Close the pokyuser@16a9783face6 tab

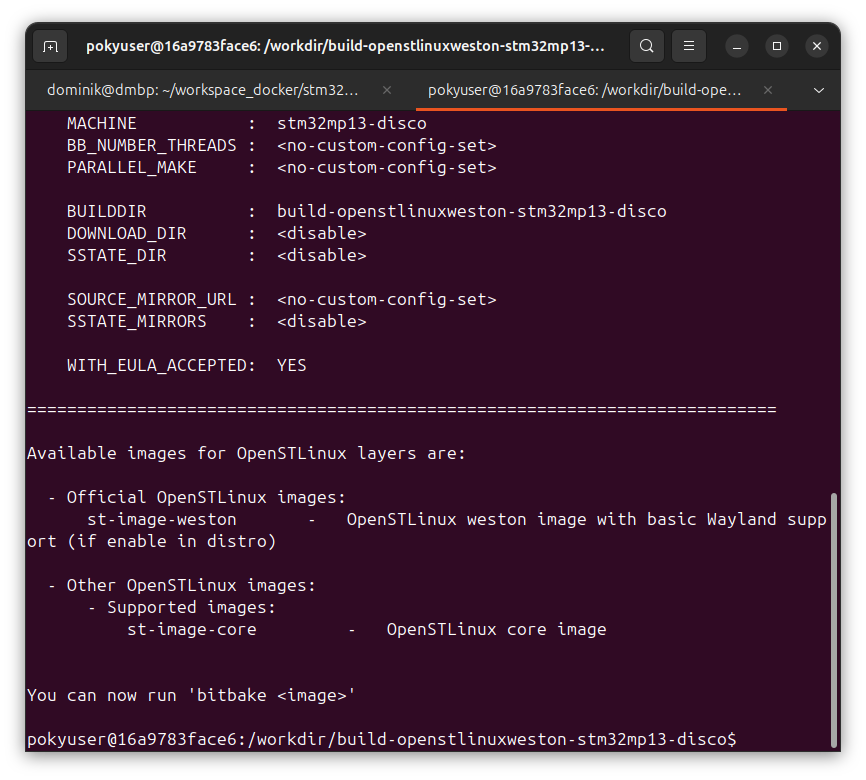[768, 90]
